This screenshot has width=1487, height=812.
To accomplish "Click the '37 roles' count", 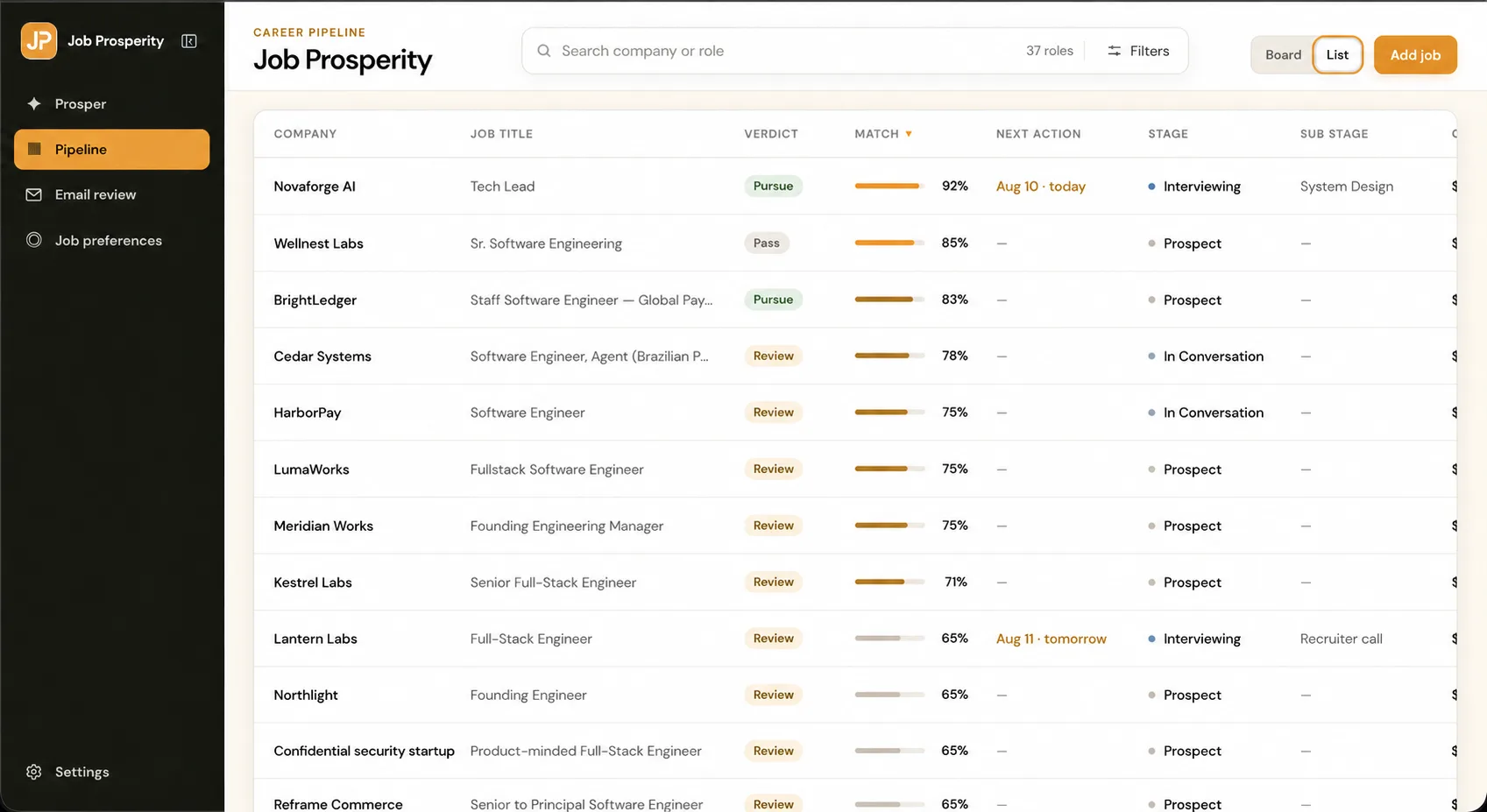I will [x=1050, y=51].
